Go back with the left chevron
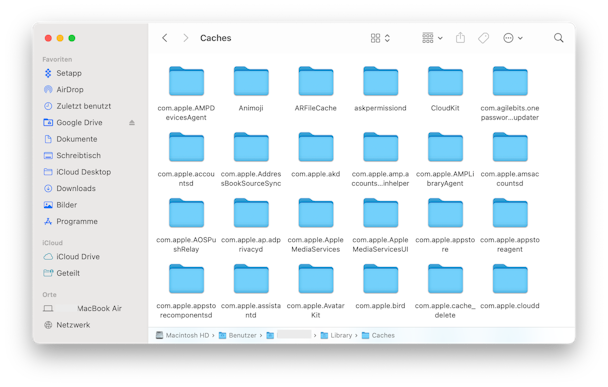This screenshot has height=387, width=608. pyautogui.click(x=165, y=38)
